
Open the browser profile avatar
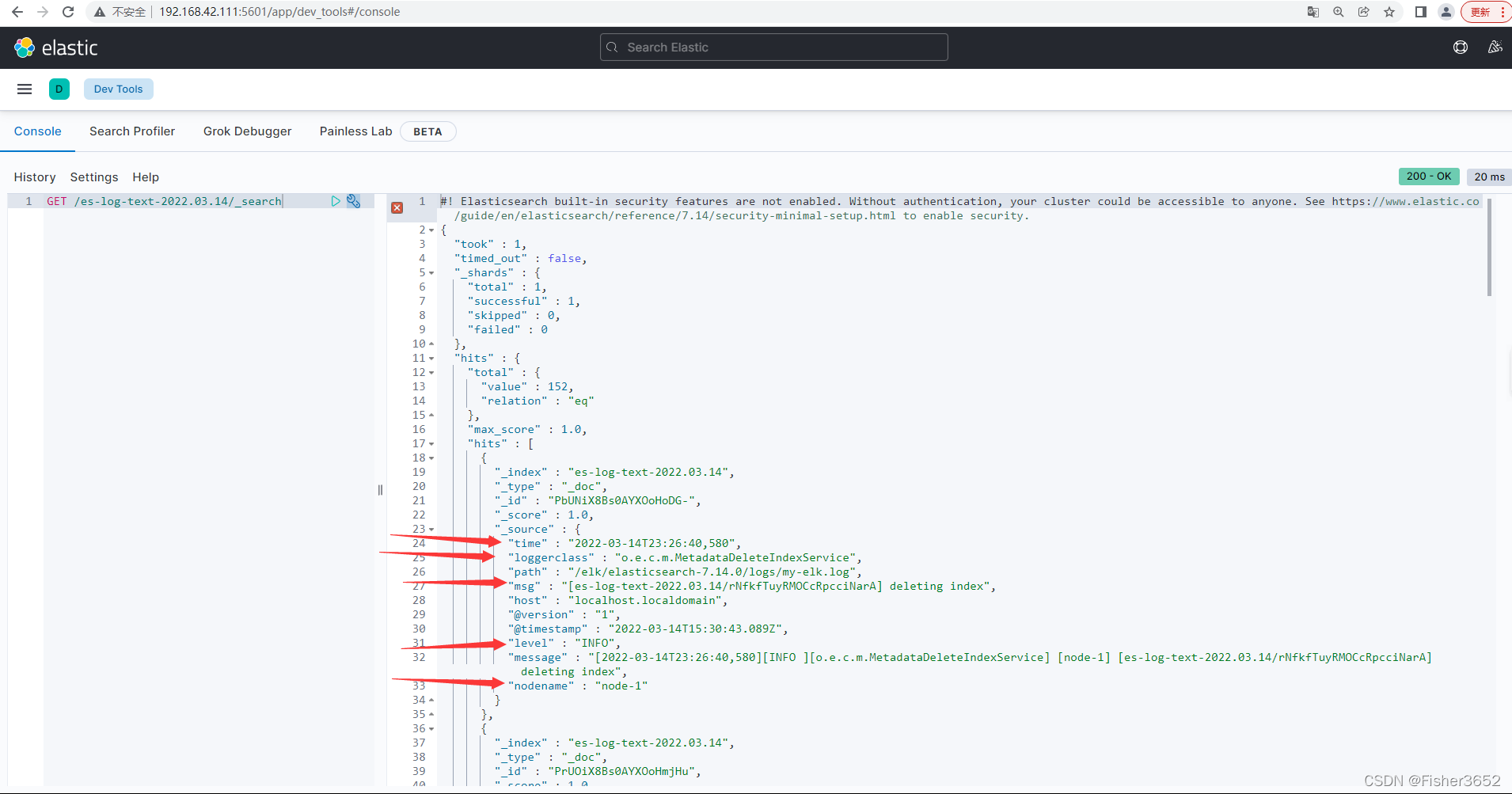point(1446,12)
